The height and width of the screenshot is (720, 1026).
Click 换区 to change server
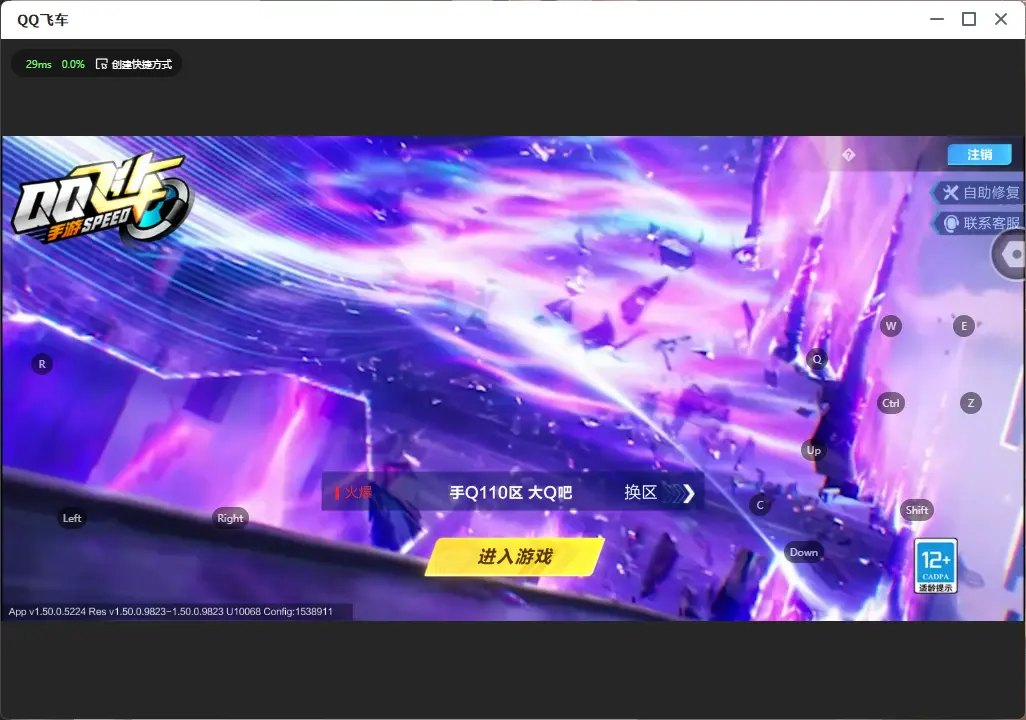click(659, 492)
